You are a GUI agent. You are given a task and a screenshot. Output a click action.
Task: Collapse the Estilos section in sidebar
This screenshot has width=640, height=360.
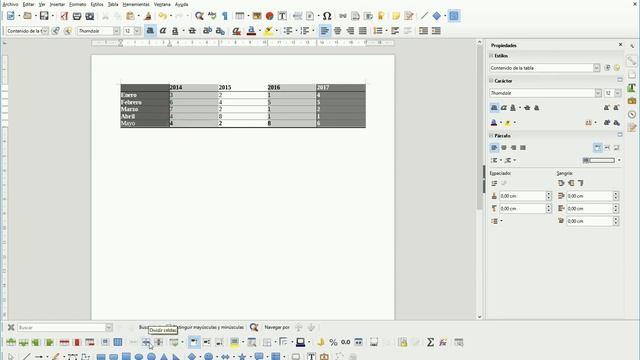click(x=491, y=56)
